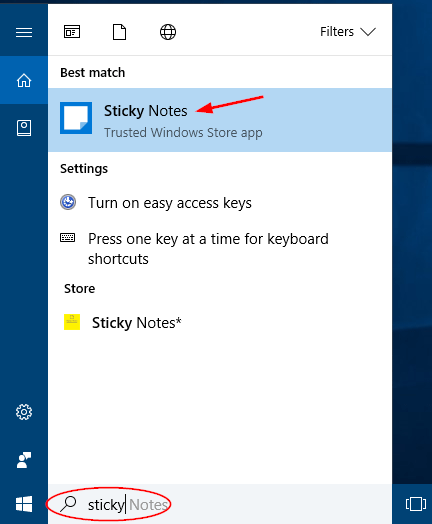Open Press one key at a time setting
Screen dimensions: 432x524
pyautogui.click(x=220, y=249)
